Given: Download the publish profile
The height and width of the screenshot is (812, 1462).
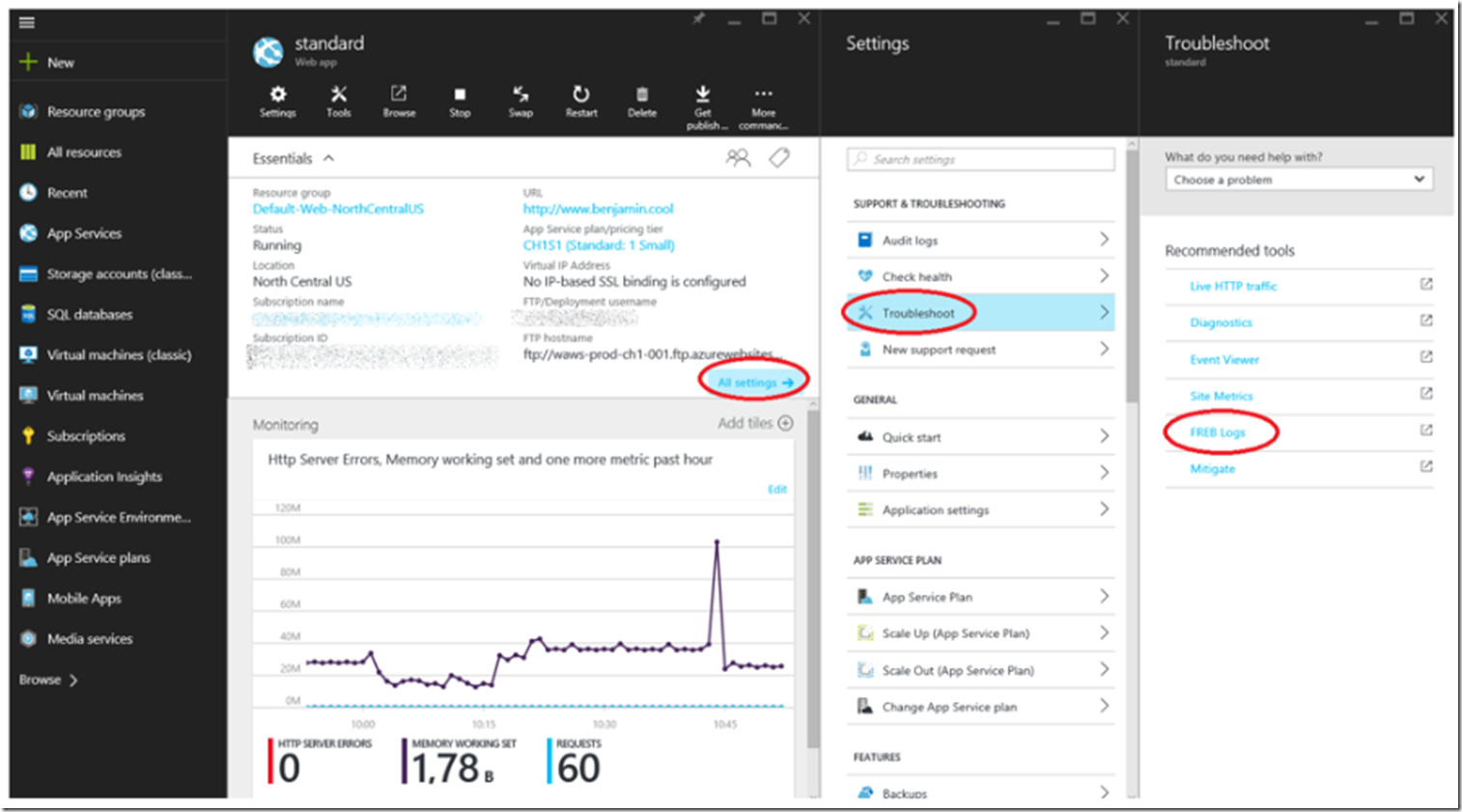Looking at the screenshot, I should (x=703, y=94).
